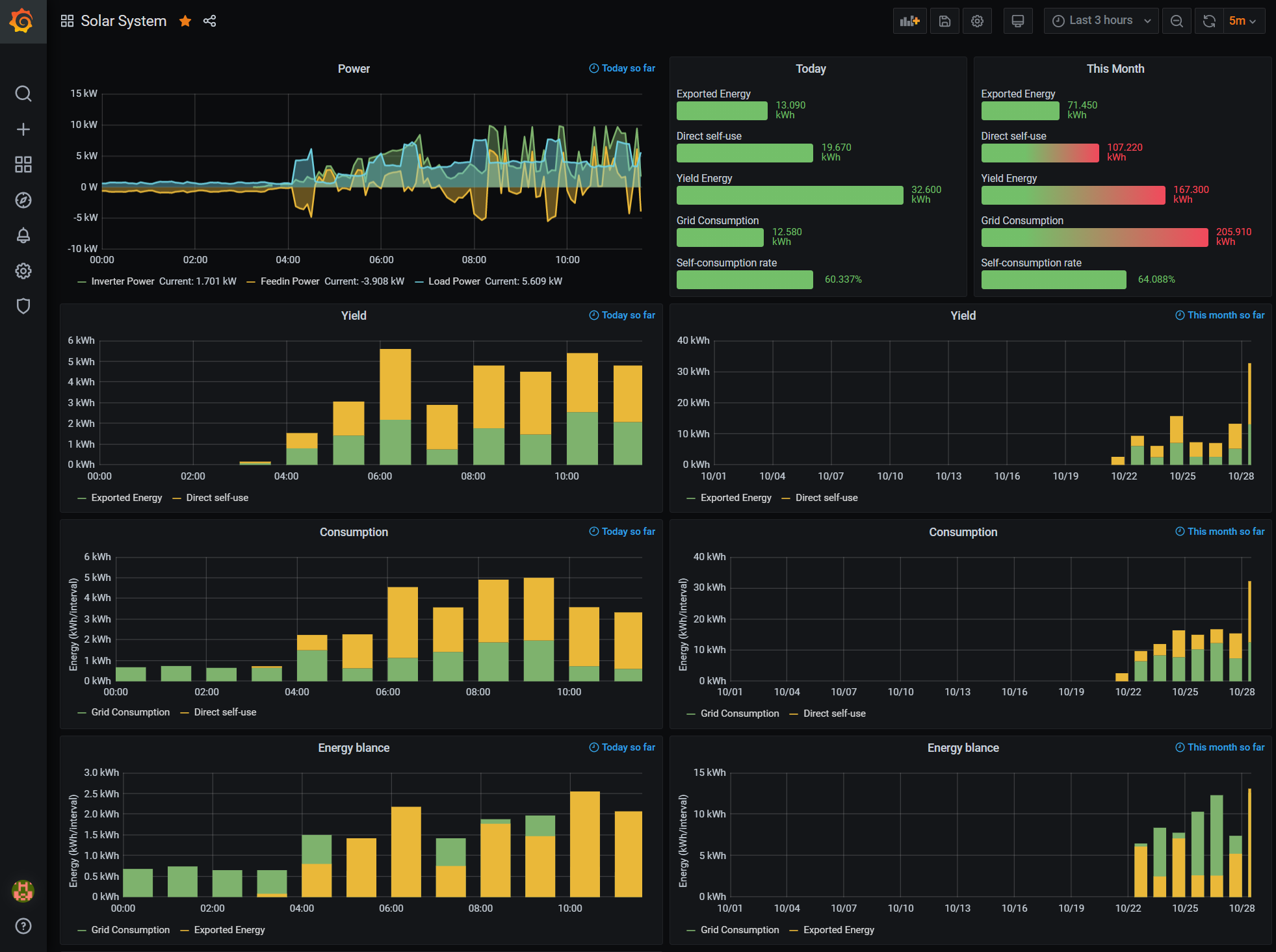
Task: Refresh the dashboard now
Action: (x=1209, y=21)
